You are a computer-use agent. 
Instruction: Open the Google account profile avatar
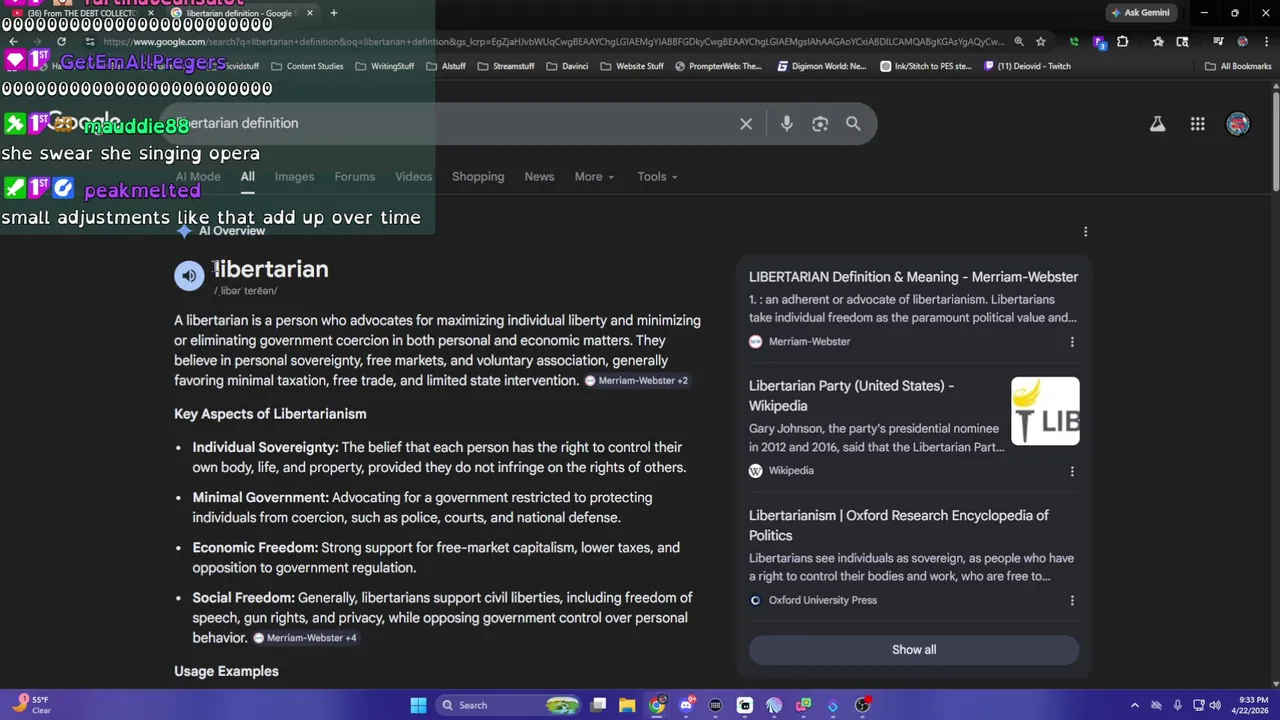click(x=1238, y=124)
